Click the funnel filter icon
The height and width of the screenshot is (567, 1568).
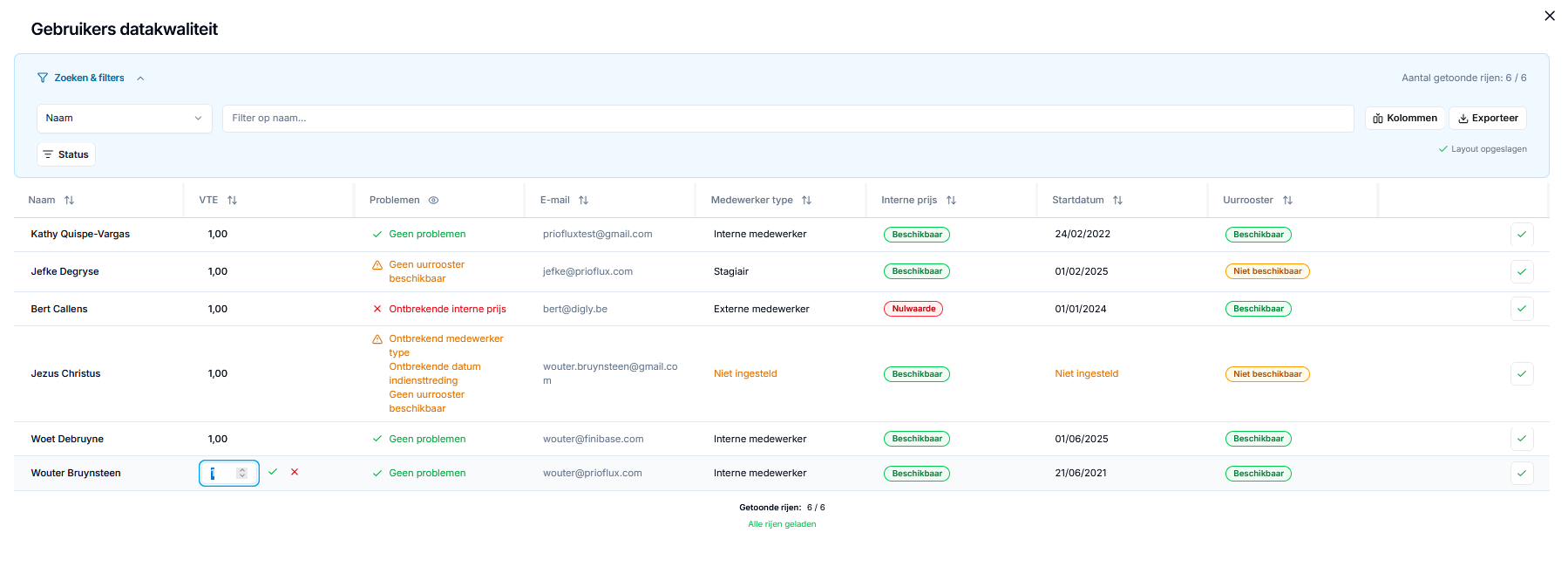(x=43, y=78)
